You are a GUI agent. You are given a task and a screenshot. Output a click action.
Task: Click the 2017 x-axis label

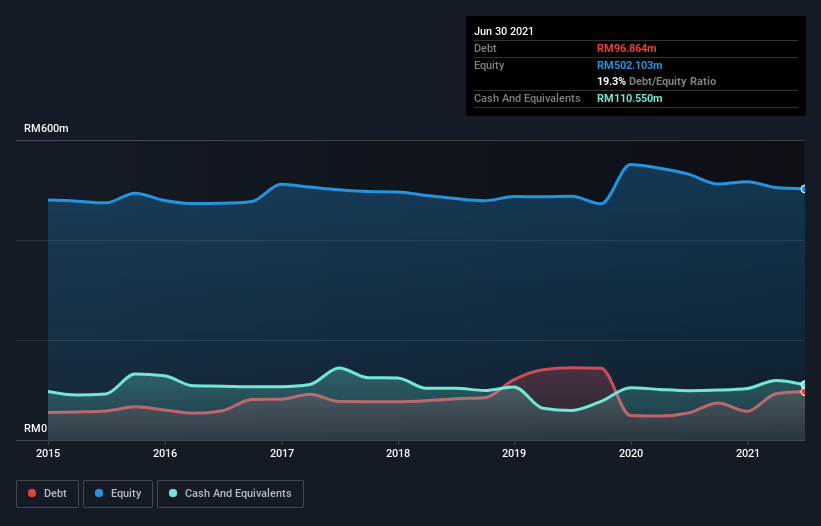point(282,453)
